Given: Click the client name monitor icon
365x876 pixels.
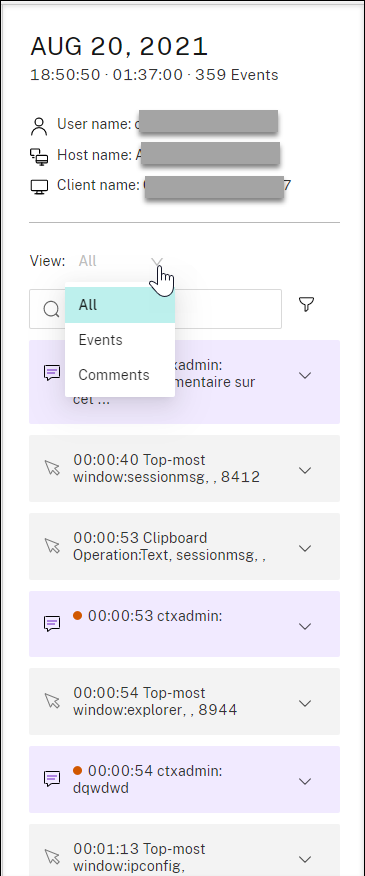Looking at the screenshot, I should click(39, 187).
